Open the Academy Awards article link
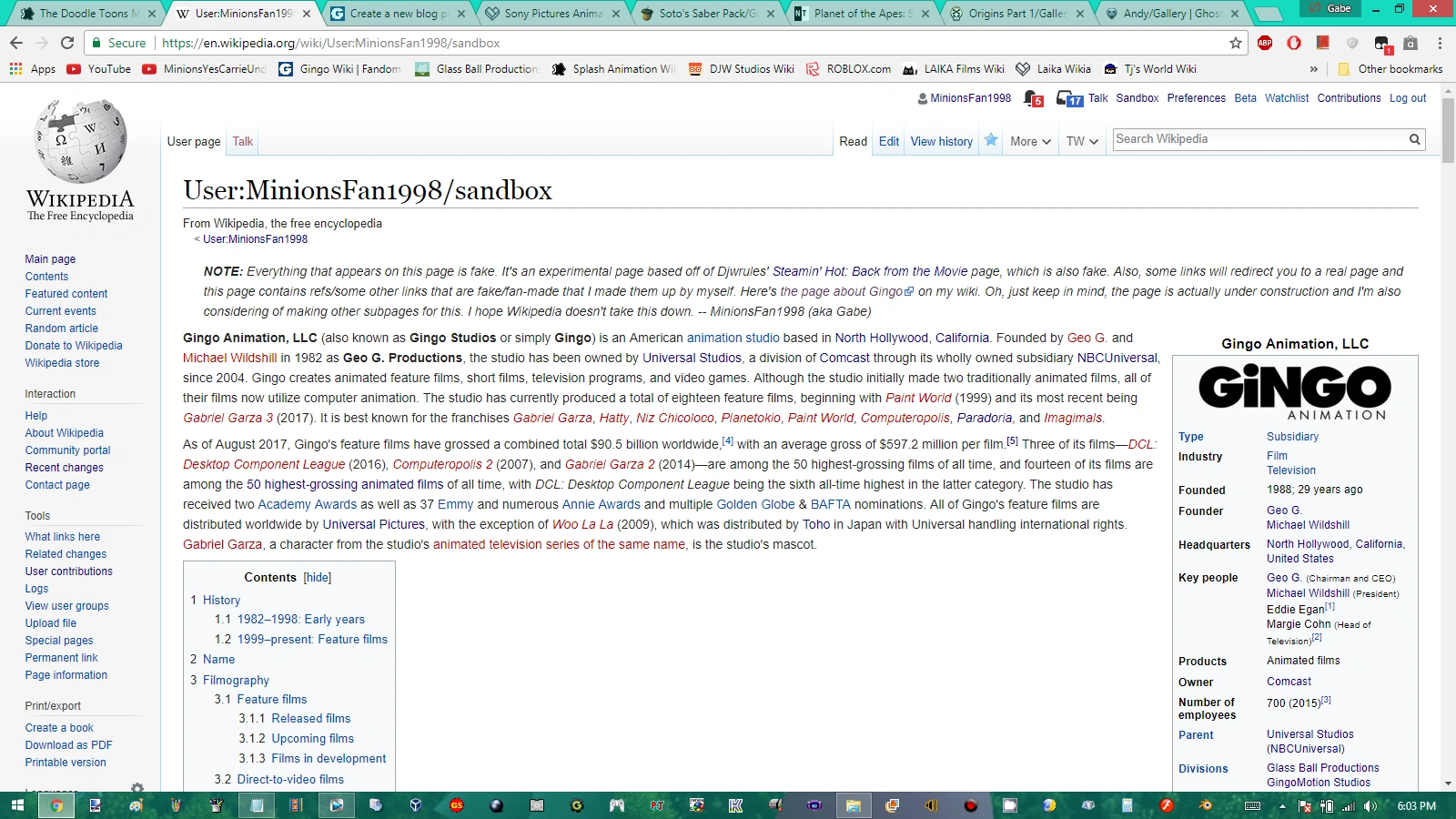The width and height of the screenshot is (1456, 819). (308, 504)
